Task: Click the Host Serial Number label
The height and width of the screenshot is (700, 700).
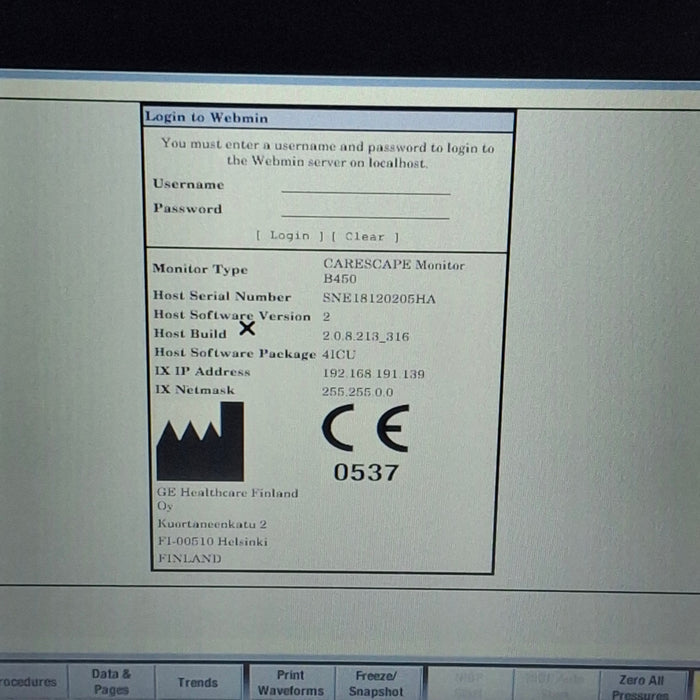Action: click(222, 296)
